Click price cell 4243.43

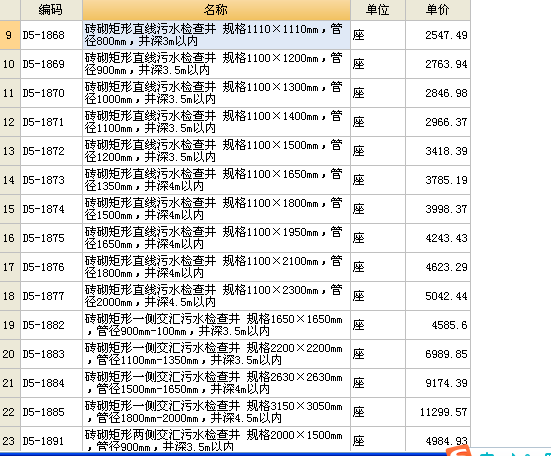(x=438, y=238)
